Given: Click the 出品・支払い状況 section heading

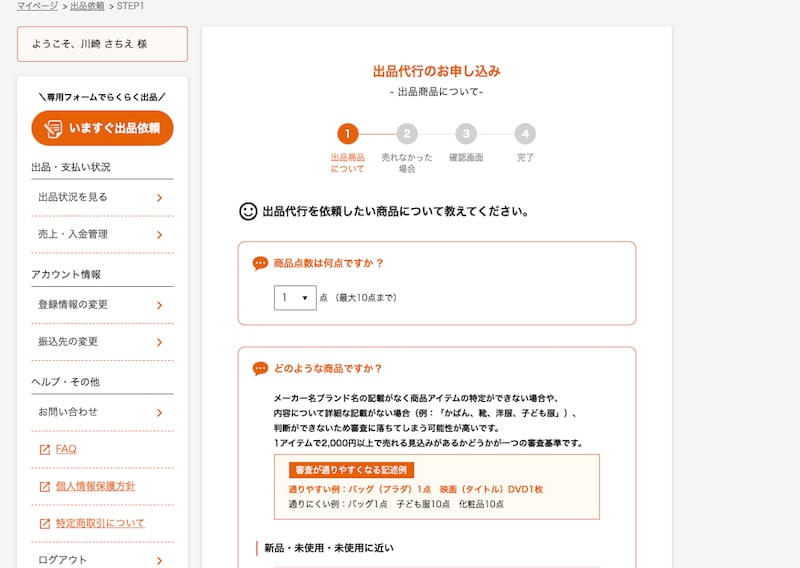Looking at the screenshot, I should pos(71,167).
